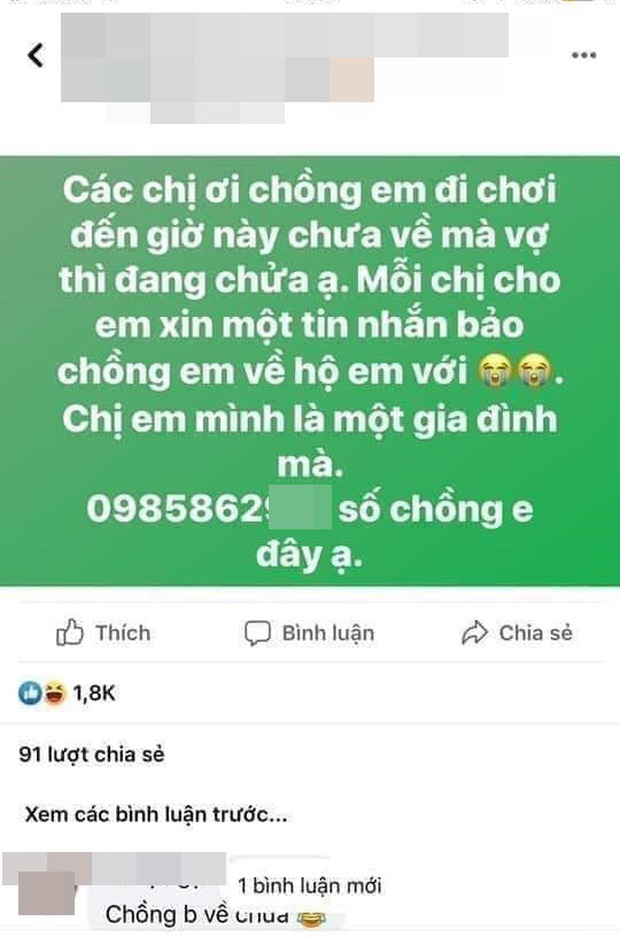Viewport: 620px width, 937px height.
Task: Tap the Bình luận text label
Action: click(x=328, y=633)
